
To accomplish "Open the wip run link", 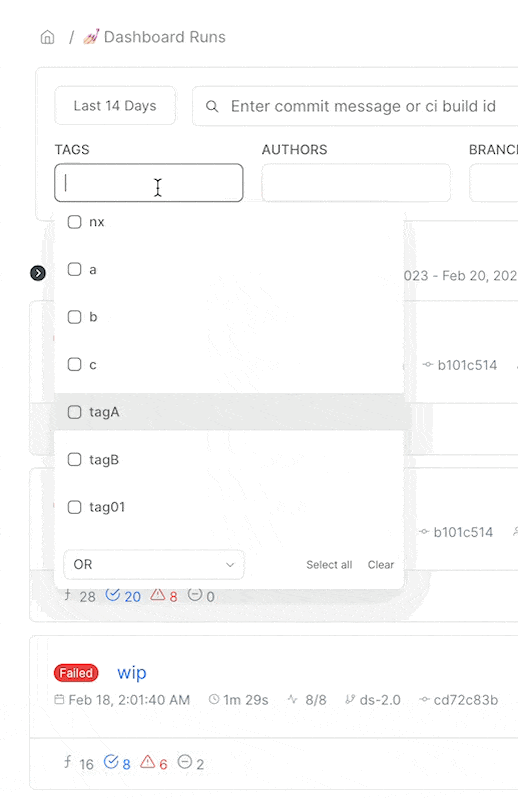I will (x=132, y=673).
